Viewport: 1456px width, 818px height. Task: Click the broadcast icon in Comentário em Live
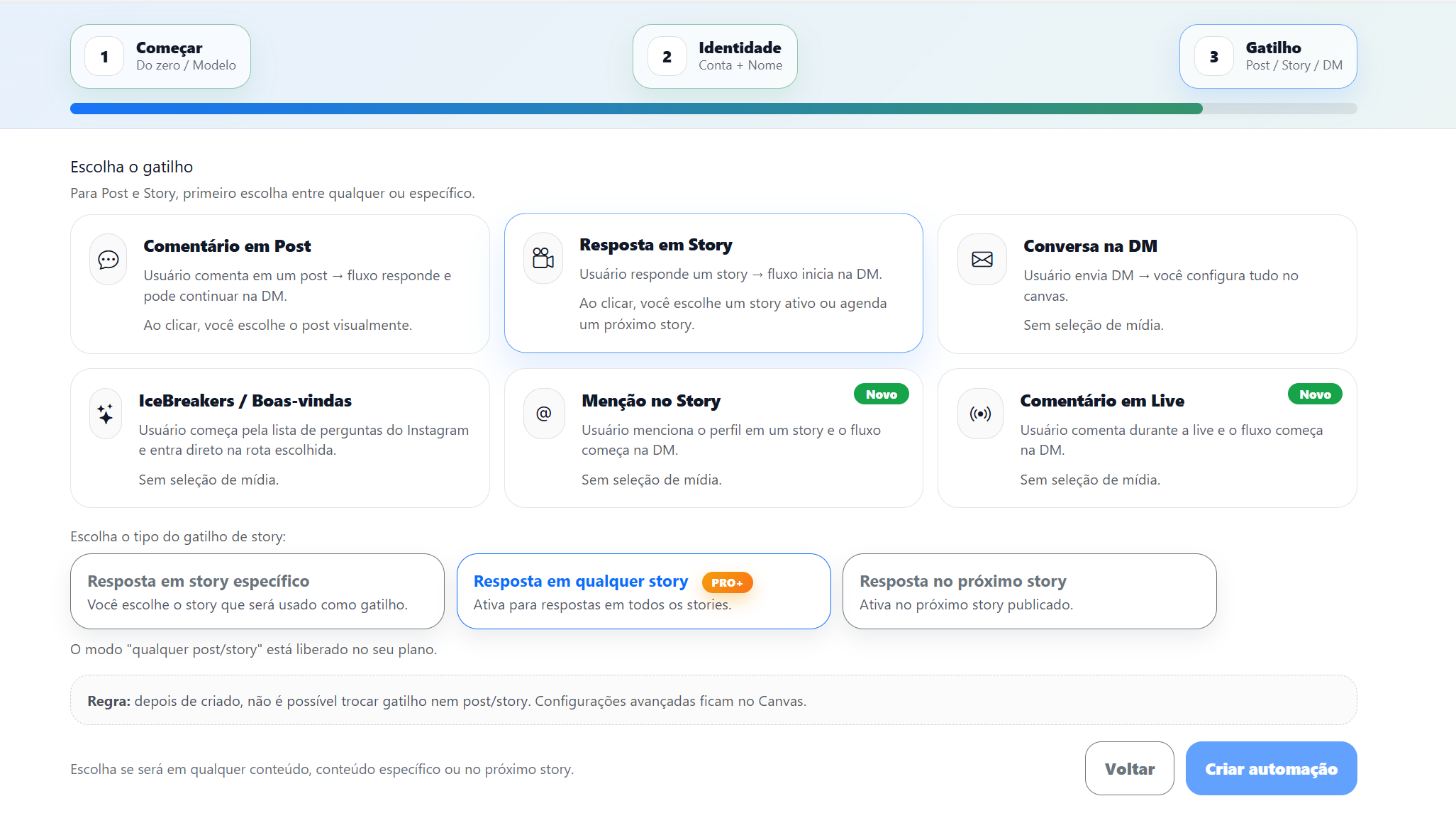(981, 414)
